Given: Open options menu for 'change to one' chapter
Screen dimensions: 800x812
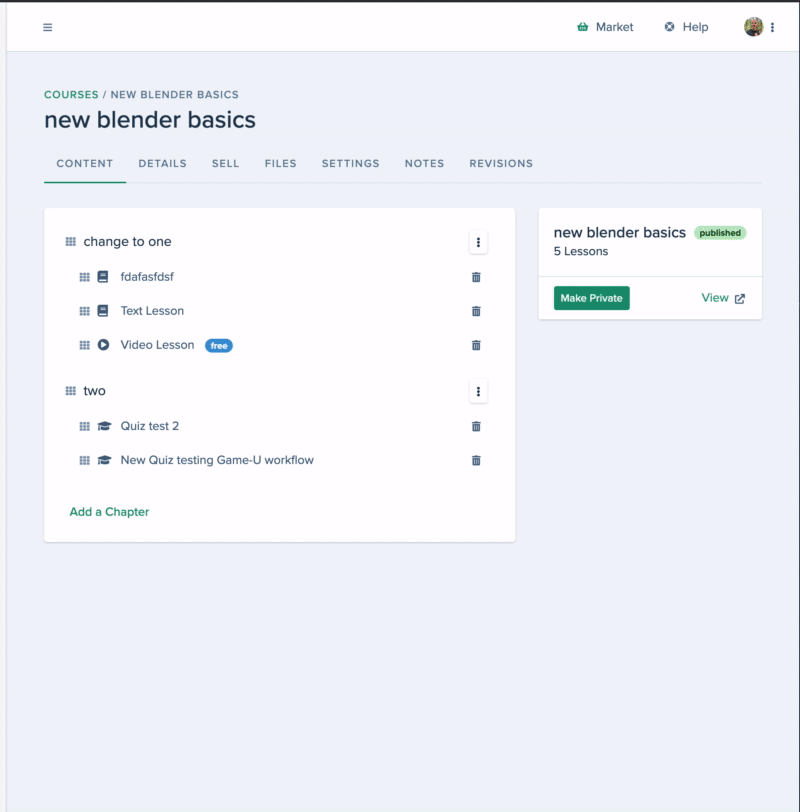Looking at the screenshot, I should pos(478,242).
